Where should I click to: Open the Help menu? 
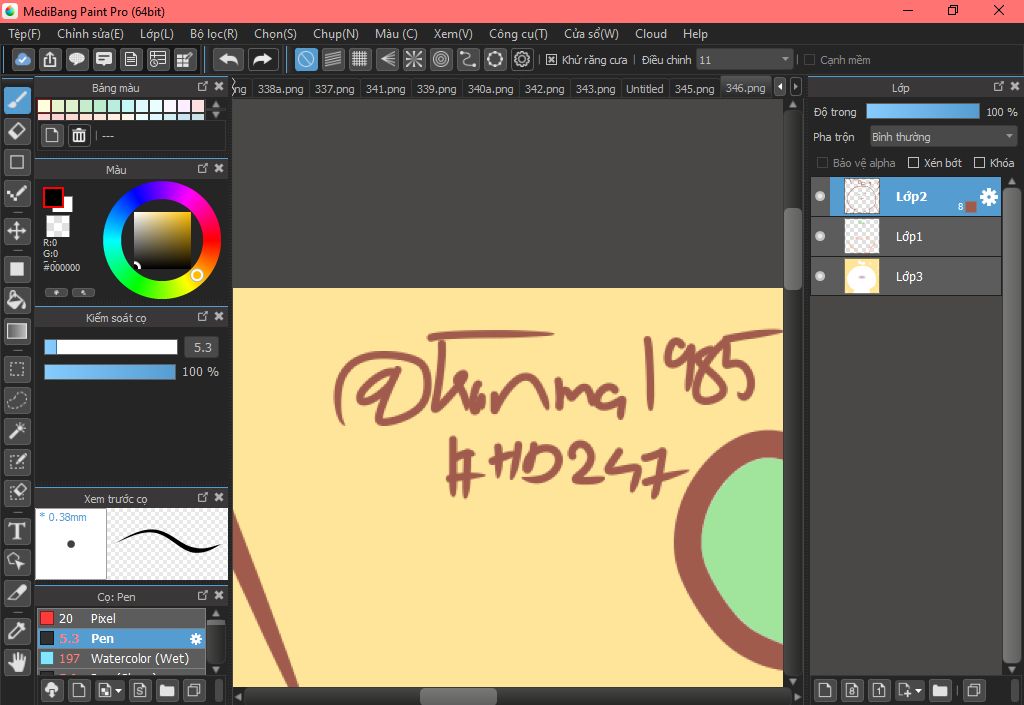click(x=695, y=33)
